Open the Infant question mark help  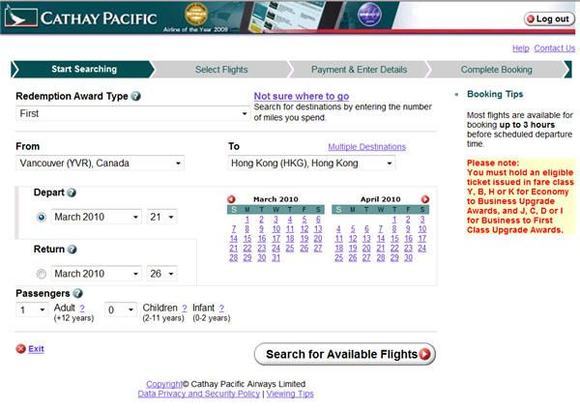pos(221,308)
